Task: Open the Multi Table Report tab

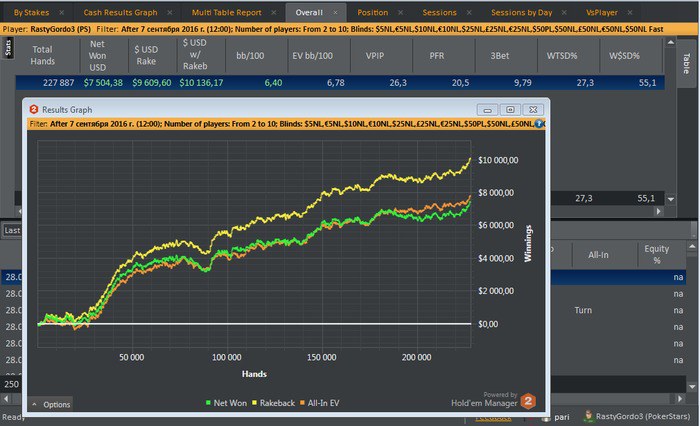Action: click(227, 13)
